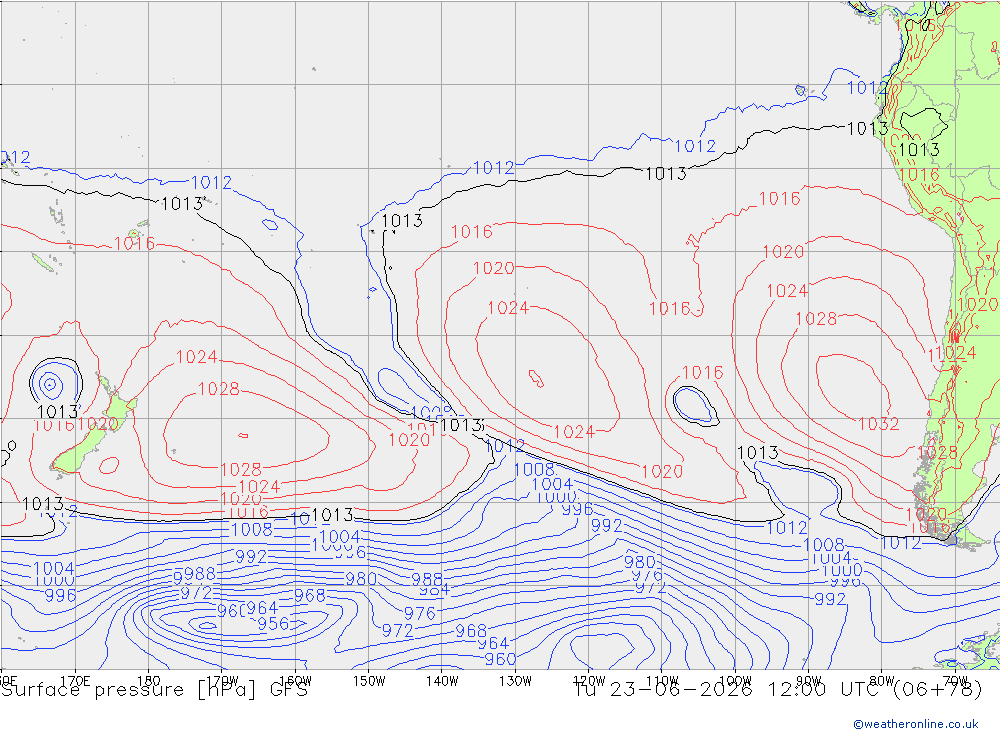This screenshot has width=1000, height=733.
Task: Click the 988 isobar label near 140W
Action: pyautogui.click(x=427, y=579)
